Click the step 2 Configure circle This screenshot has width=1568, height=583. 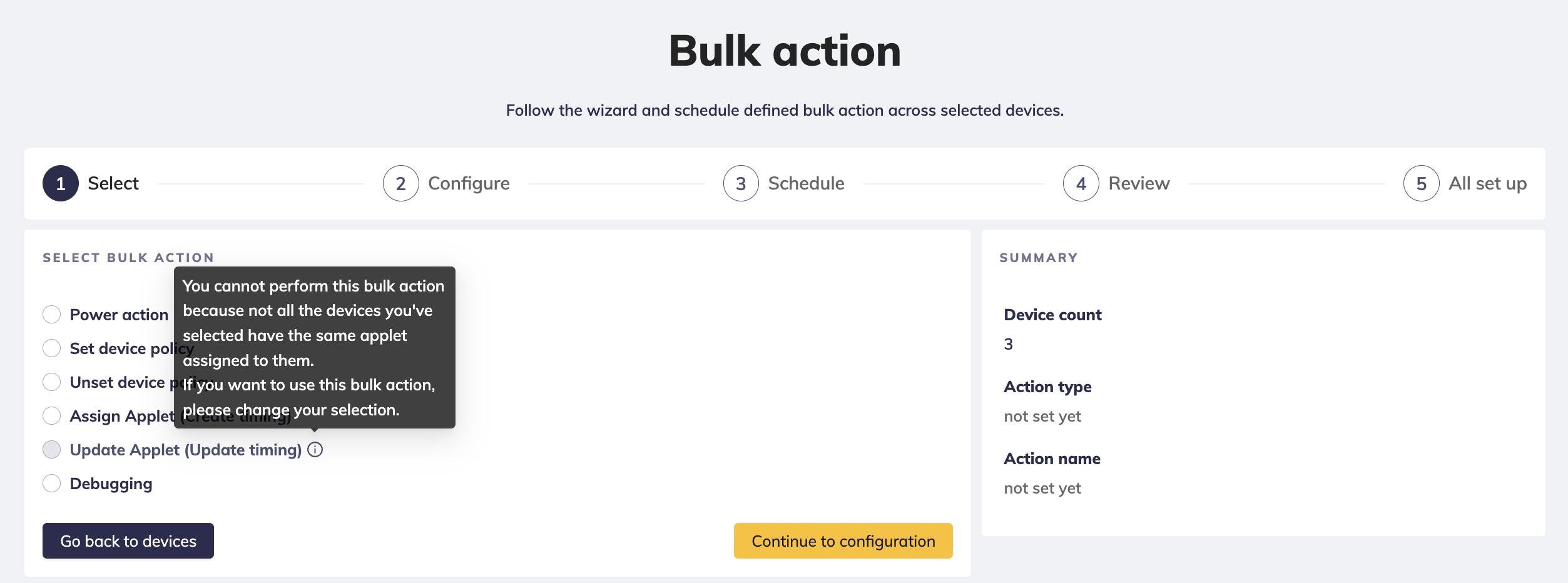pos(400,183)
